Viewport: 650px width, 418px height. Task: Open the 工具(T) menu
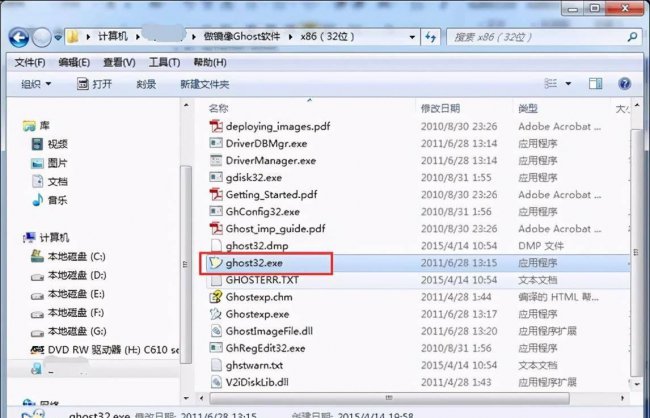(x=164, y=63)
